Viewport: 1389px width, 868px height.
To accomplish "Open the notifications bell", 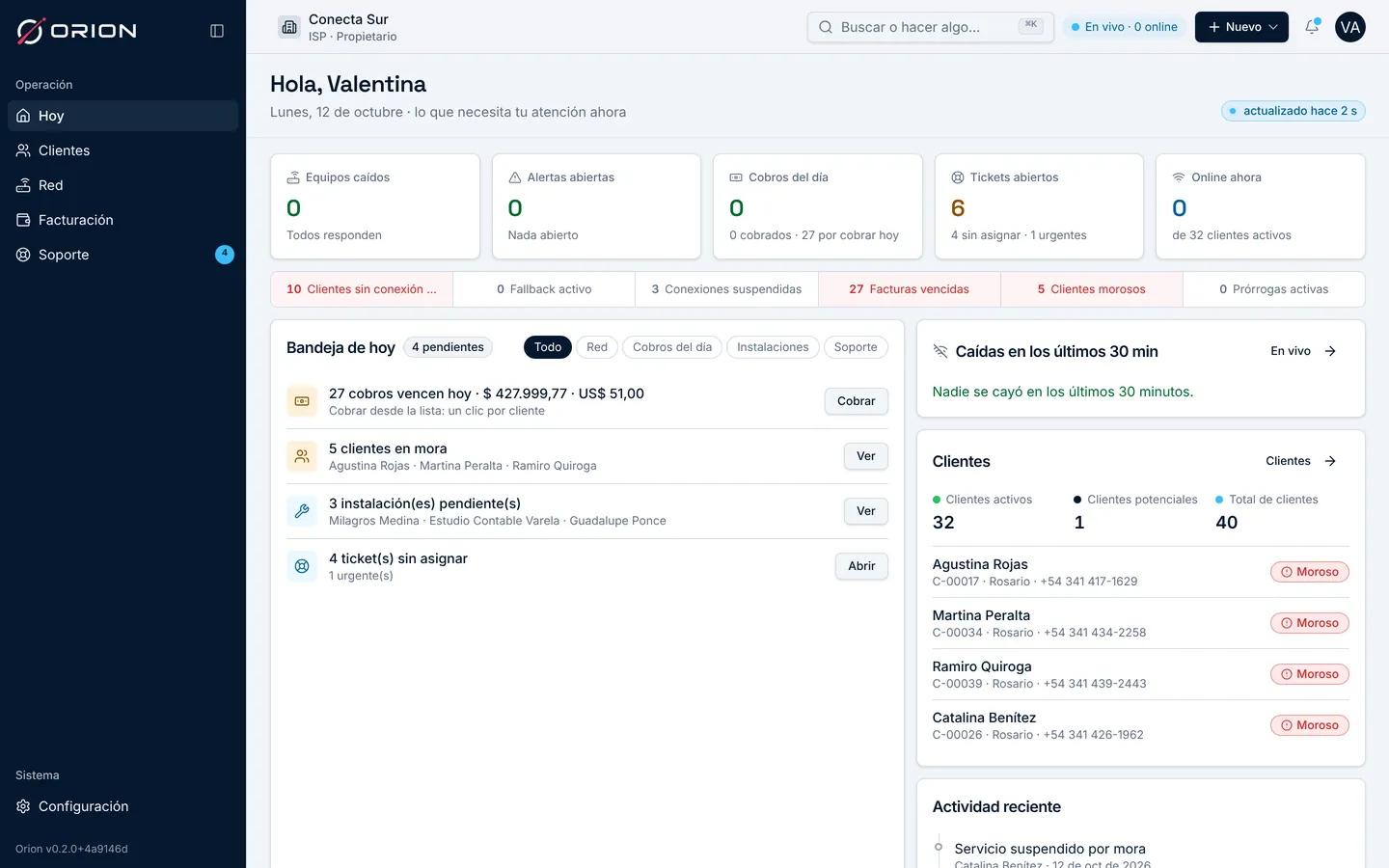I will pos(1312,27).
